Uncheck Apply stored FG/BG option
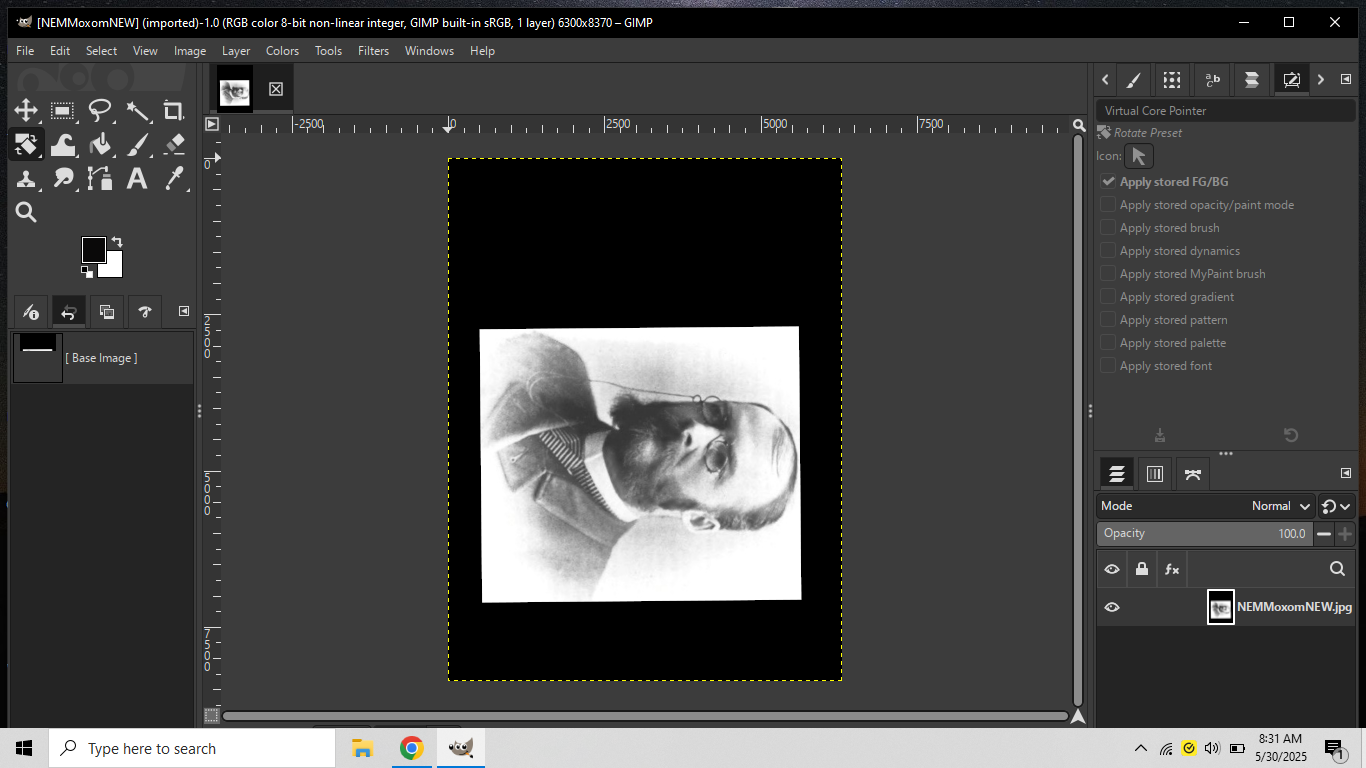This screenshot has height=768, width=1366. tap(1108, 182)
